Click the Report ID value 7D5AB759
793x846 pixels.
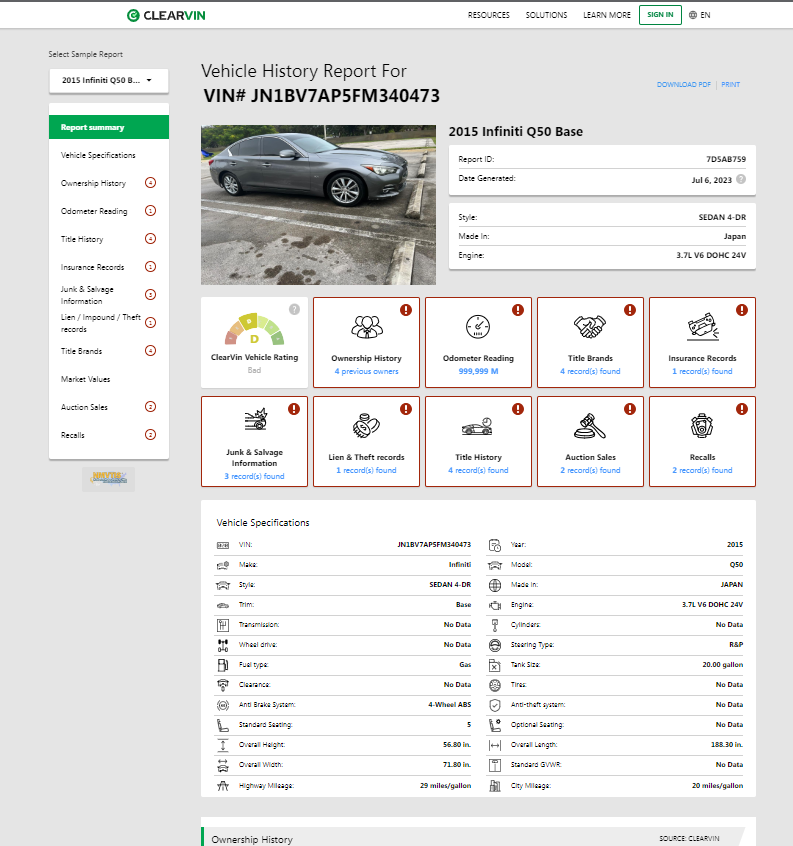726,159
